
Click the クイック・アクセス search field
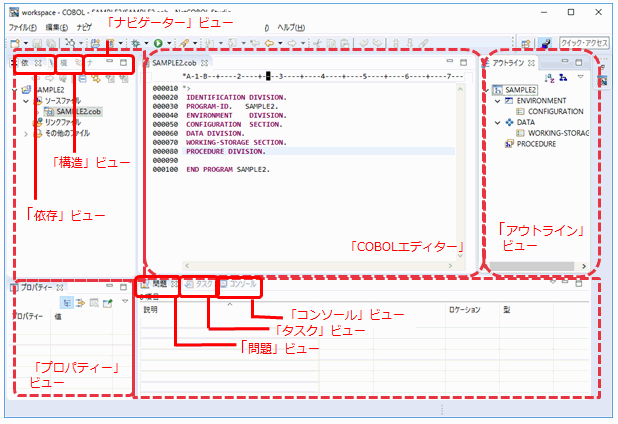coord(585,43)
